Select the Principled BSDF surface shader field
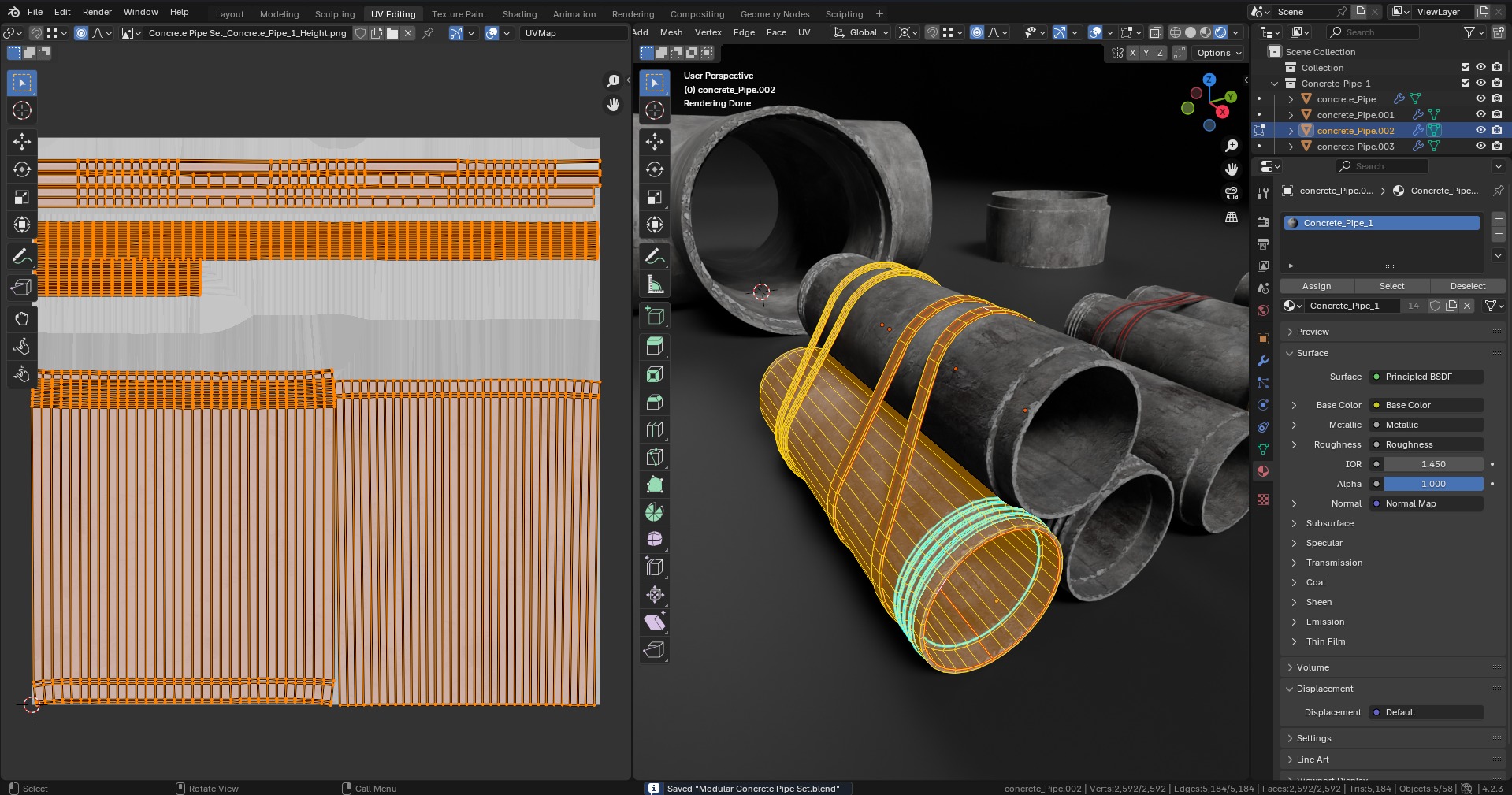The height and width of the screenshot is (795, 1512). pos(1426,377)
